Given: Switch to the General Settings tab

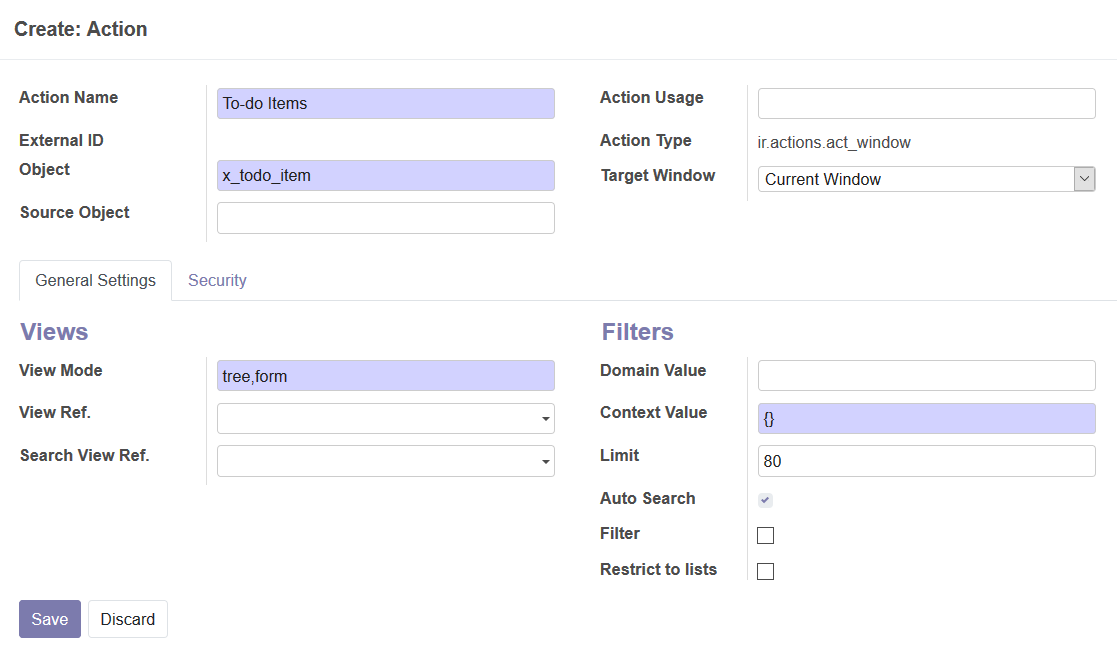Looking at the screenshot, I should (x=95, y=281).
